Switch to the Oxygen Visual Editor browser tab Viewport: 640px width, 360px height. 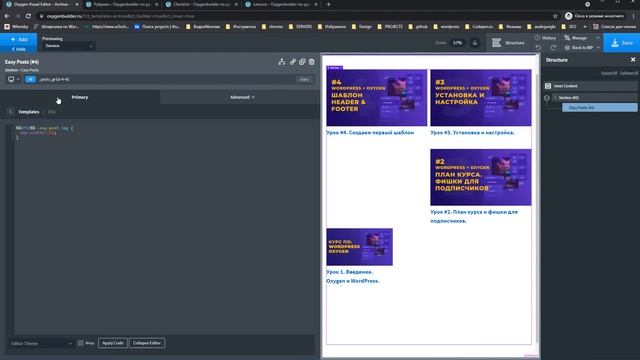click(x=41, y=4)
